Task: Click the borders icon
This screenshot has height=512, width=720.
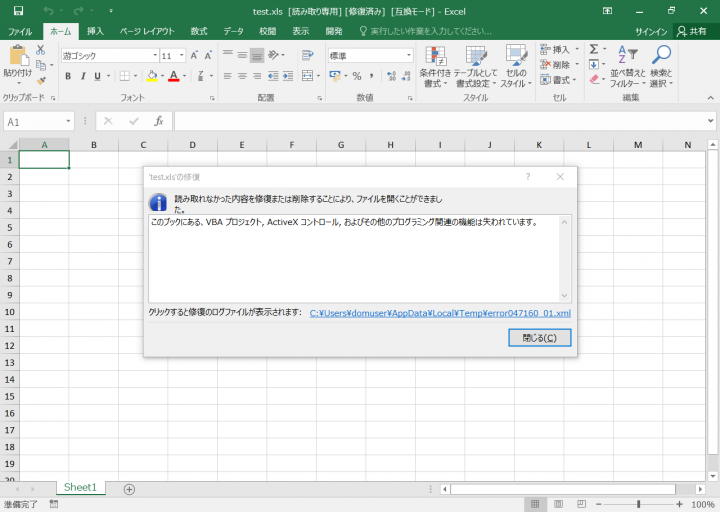Action: point(124,76)
